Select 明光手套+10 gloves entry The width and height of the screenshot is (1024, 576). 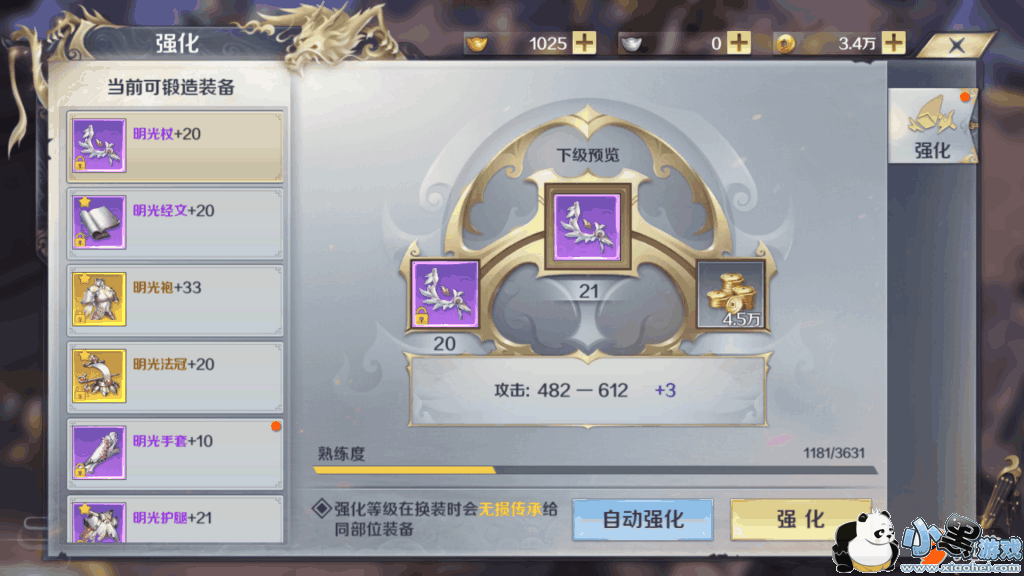tap(175, 453)
